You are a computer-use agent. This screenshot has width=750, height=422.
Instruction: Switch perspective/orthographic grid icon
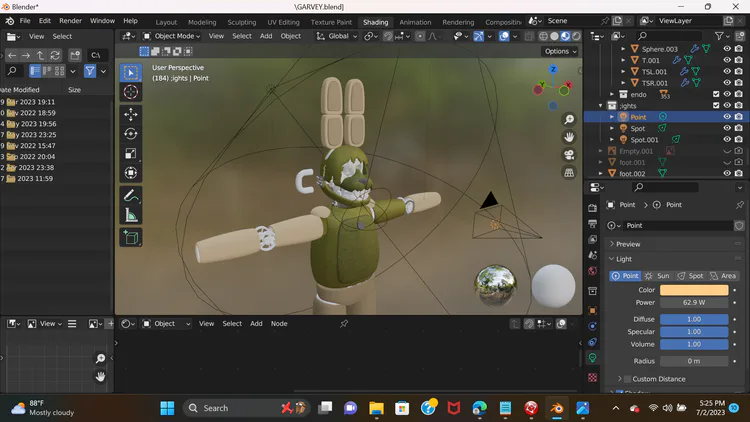point(569,173)
